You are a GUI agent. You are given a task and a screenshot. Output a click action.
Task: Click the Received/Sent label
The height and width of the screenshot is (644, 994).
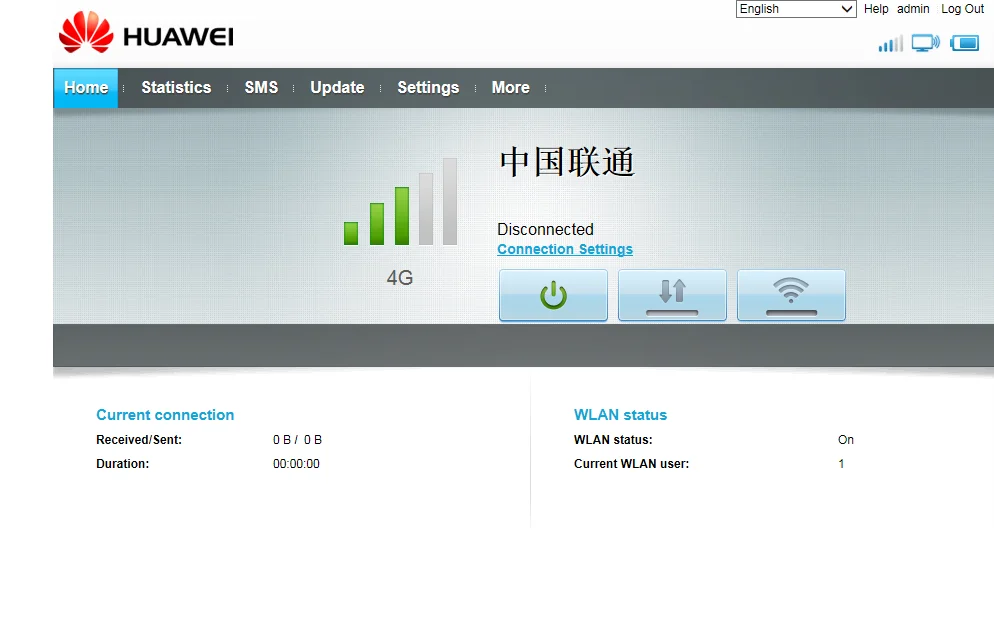[x=139, y=440]
